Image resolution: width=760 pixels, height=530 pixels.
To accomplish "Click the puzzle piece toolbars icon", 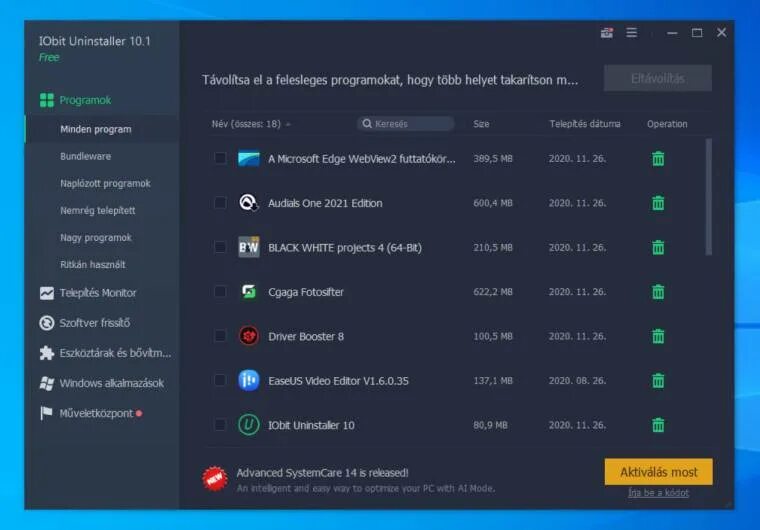I will tap(47, 353).
